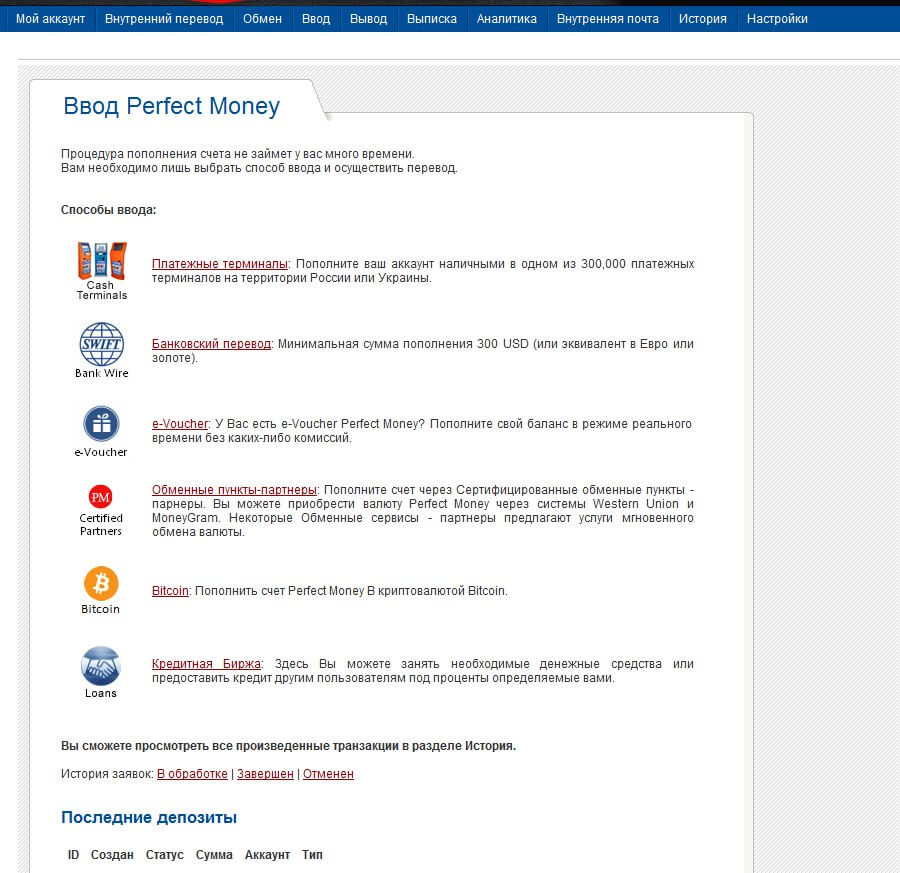Click the Аккаунт column header
The height and width of the screenshot is (873, 900).
point(267,855)
